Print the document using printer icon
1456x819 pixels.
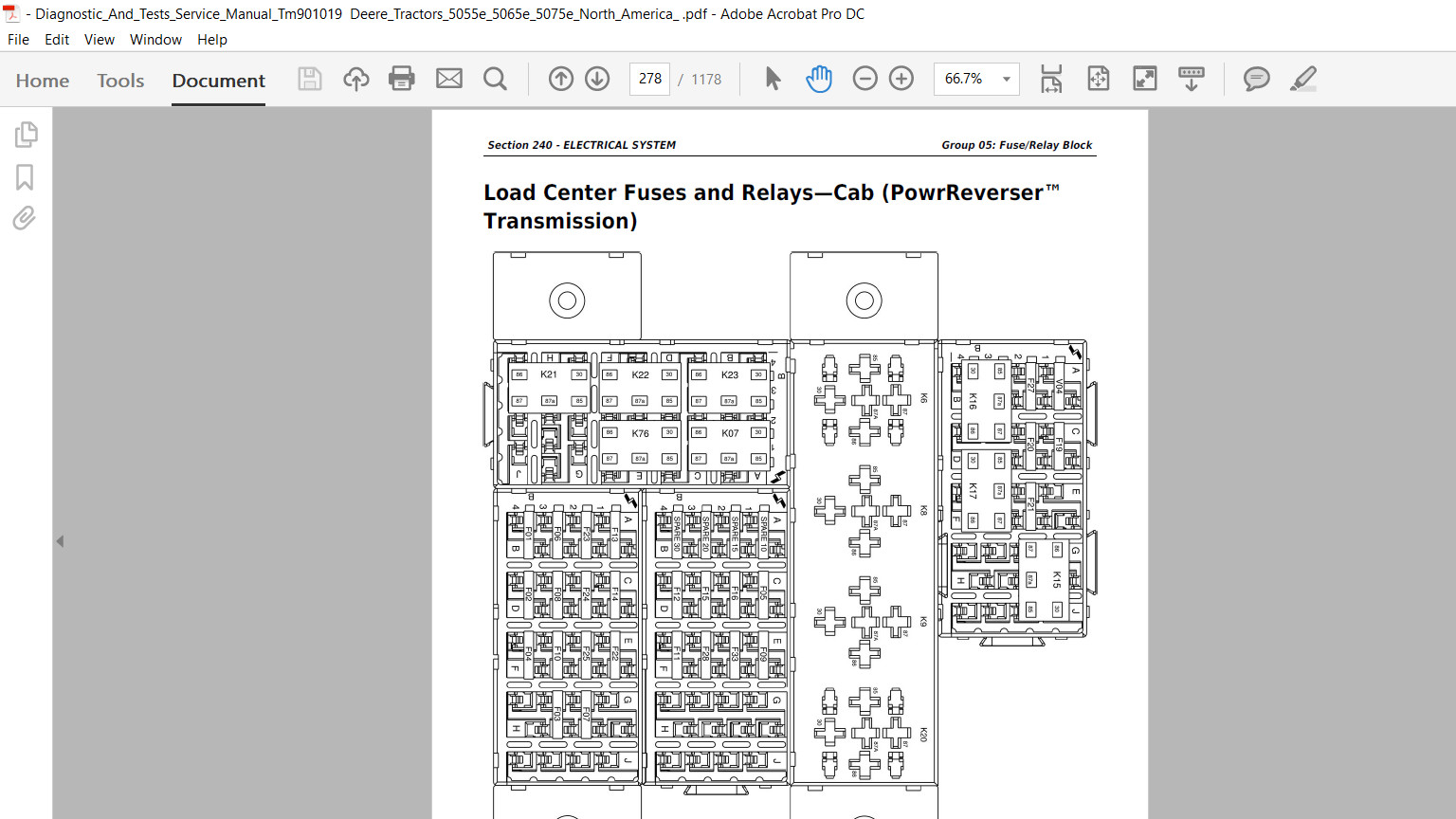tap(402, 79)
